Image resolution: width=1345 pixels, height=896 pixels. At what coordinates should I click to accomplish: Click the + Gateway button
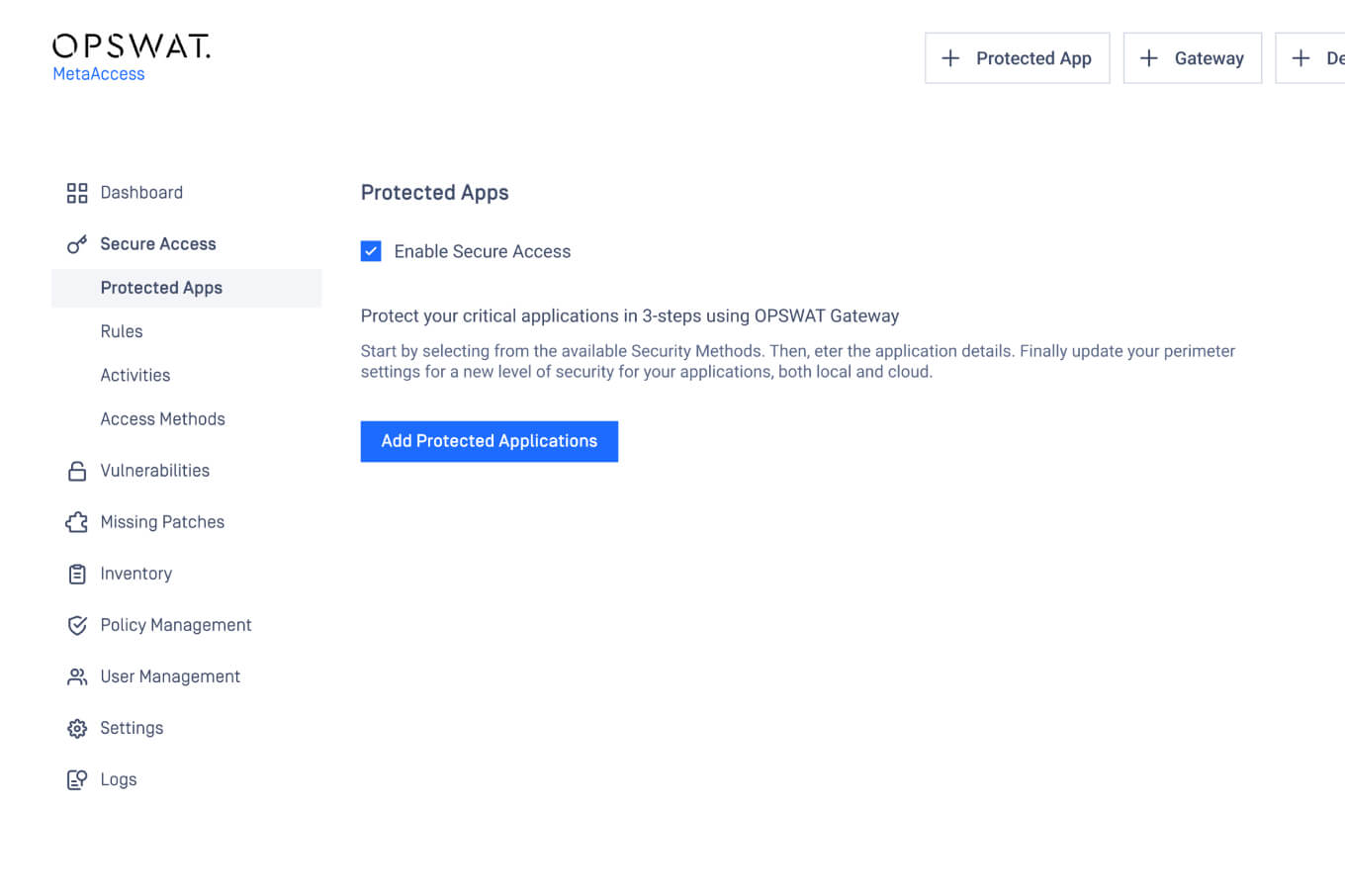pos(1192,58)
